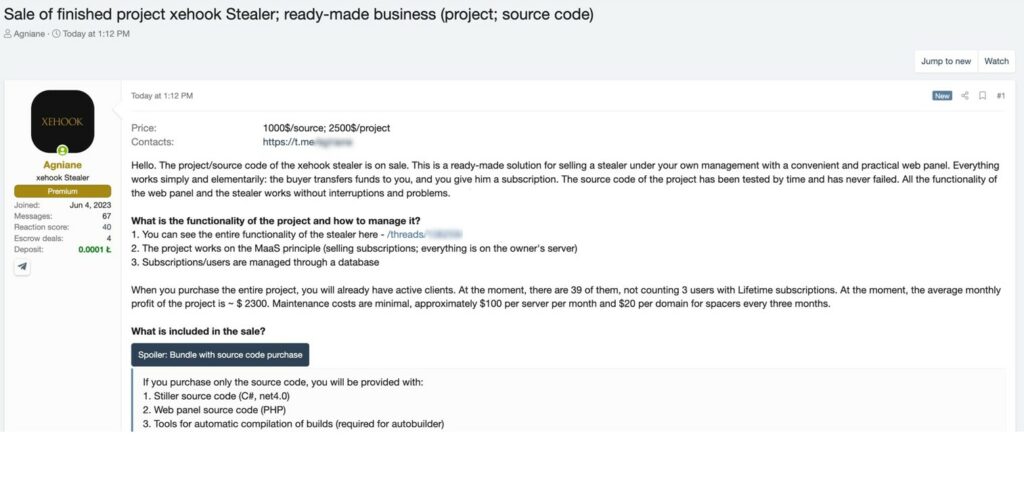Click the clock icon in thread header

56,34
